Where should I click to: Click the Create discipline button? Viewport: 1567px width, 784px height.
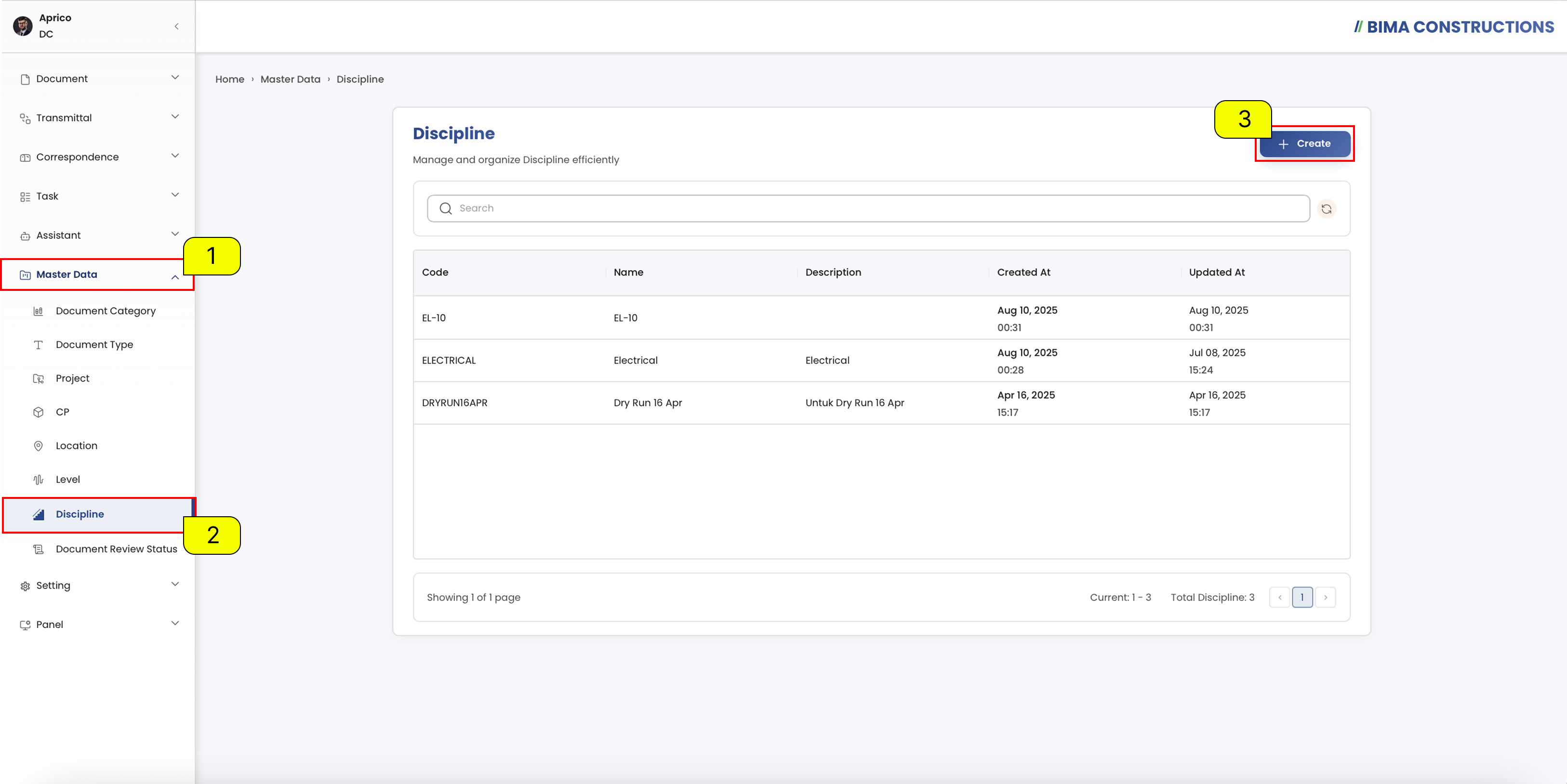[1305, 144]
